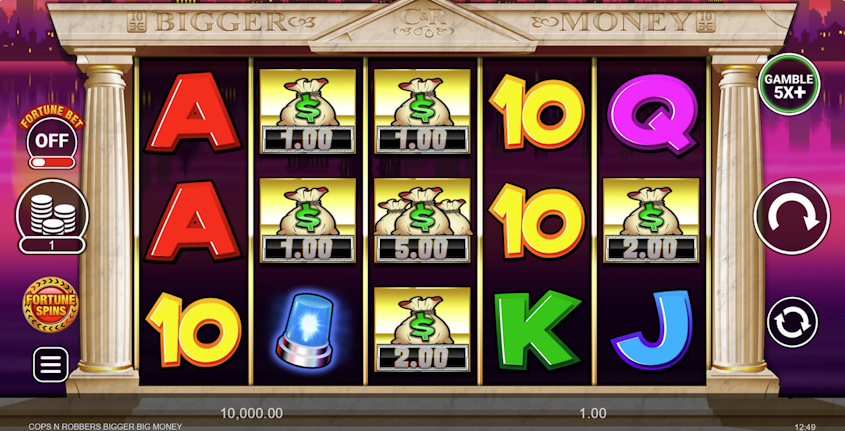
Task: Select the 5.00 triple money bag symbol
Action: [422, 220]
